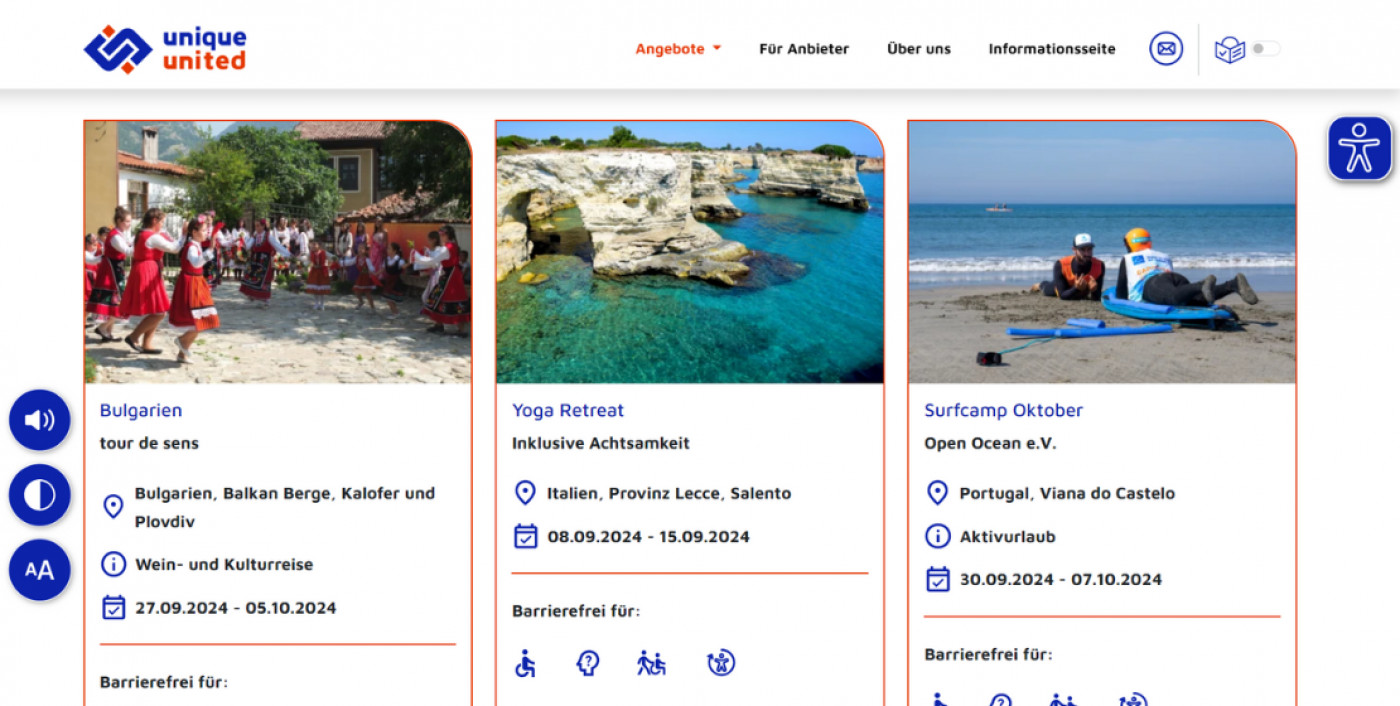The width and height of the screenshot is (1400, 706).
Task: Click the font size AA button
Action: pos(40,570)
